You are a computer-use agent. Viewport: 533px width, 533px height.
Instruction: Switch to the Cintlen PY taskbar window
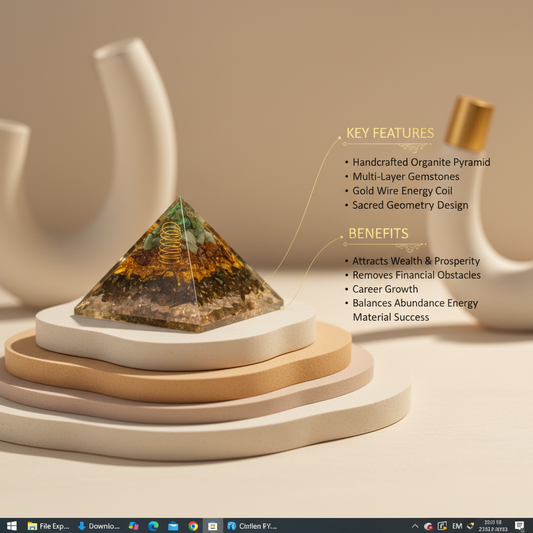tap(252, 526)
